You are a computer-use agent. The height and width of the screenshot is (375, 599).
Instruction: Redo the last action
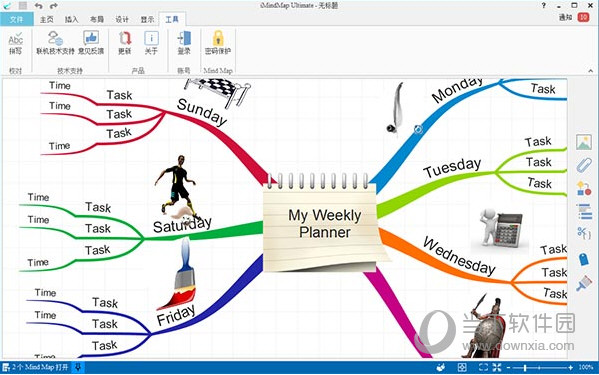[53, 6]
